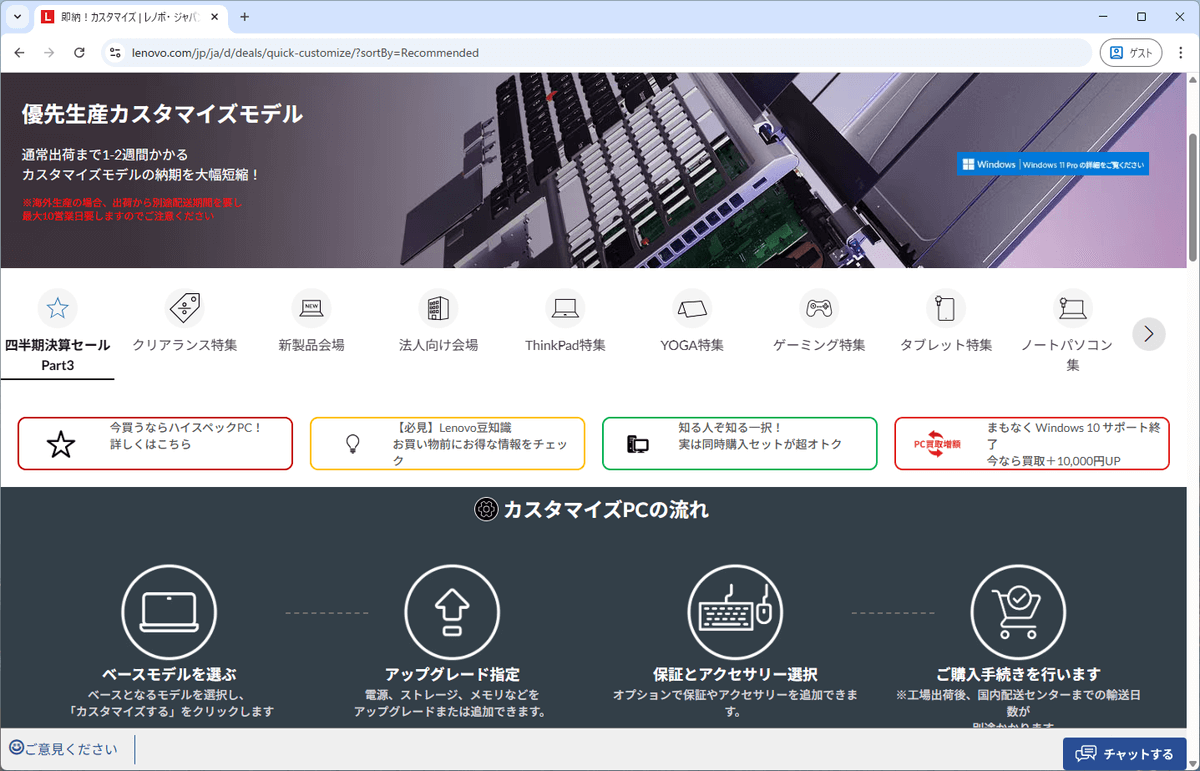Click the ゲーミング特集 gamepad icon
Image resolution: width=1200 pixels, height=771 pixels.
point(818,308)
